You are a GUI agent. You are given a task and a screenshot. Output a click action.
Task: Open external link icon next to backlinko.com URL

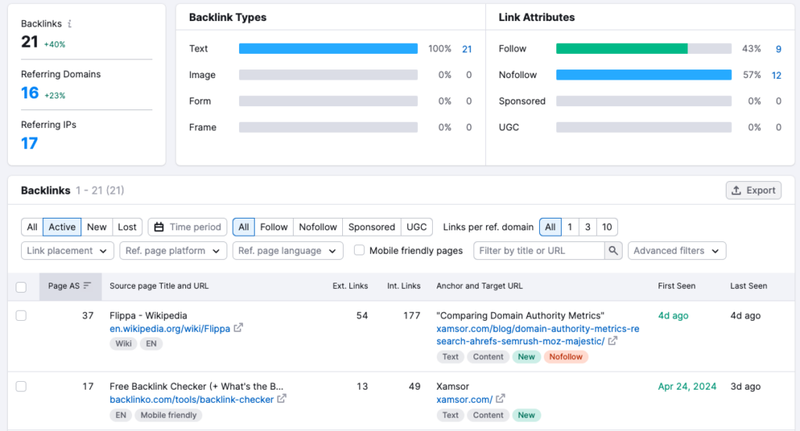282,400
